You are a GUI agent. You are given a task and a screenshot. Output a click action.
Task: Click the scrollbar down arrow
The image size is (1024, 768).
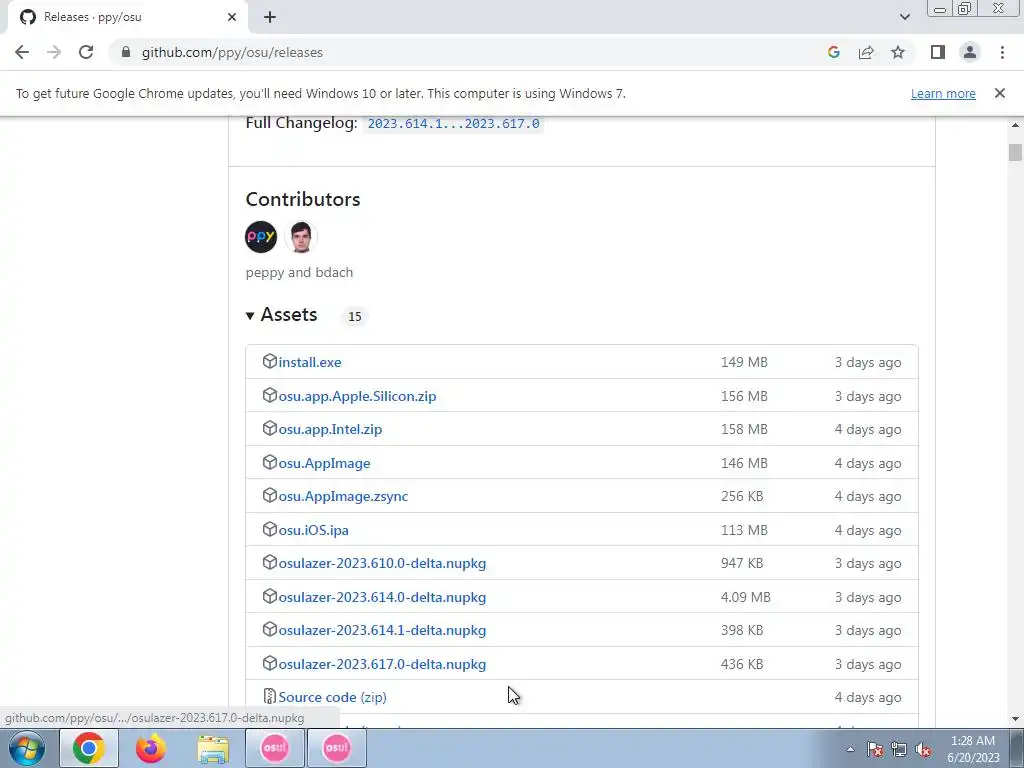pyautogui.click(x=1014, y=719)
